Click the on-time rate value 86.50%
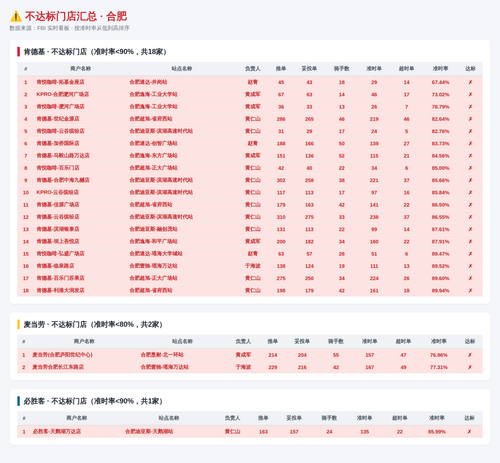 point(440,205)
